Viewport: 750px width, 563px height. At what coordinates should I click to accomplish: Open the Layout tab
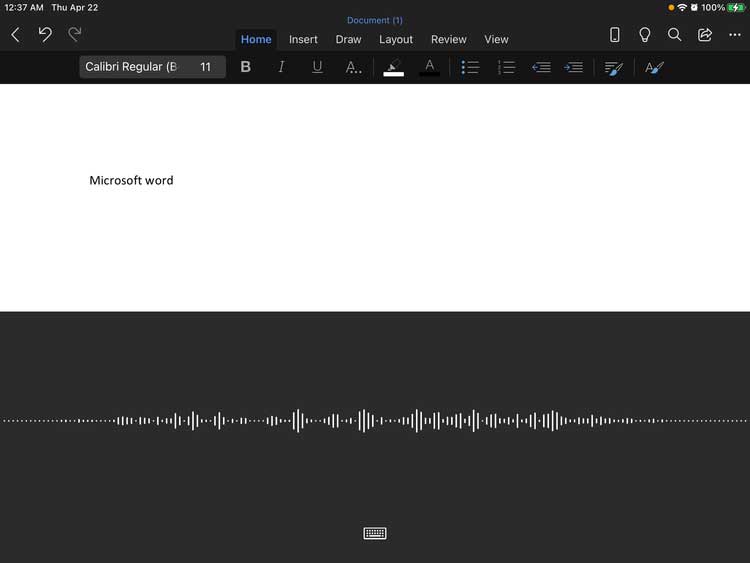tap(396, 40)
